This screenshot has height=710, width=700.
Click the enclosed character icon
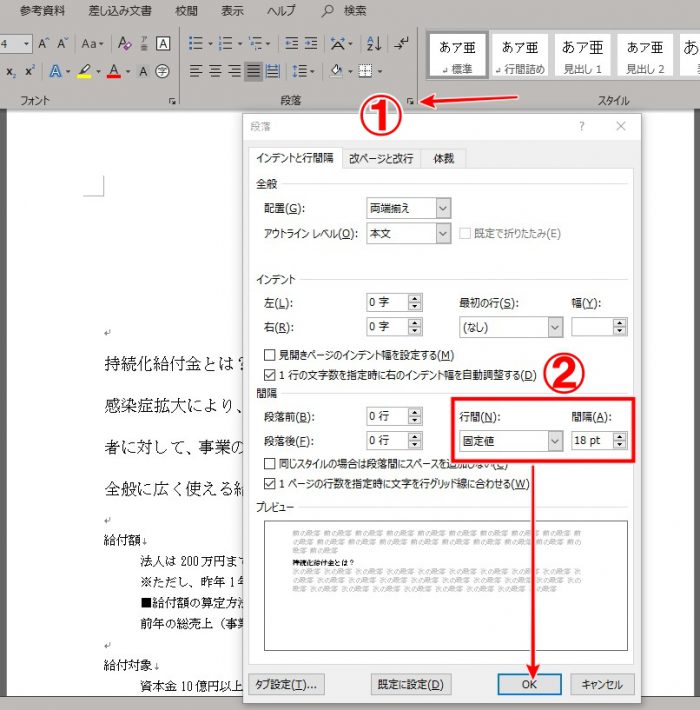coord(162,71)
